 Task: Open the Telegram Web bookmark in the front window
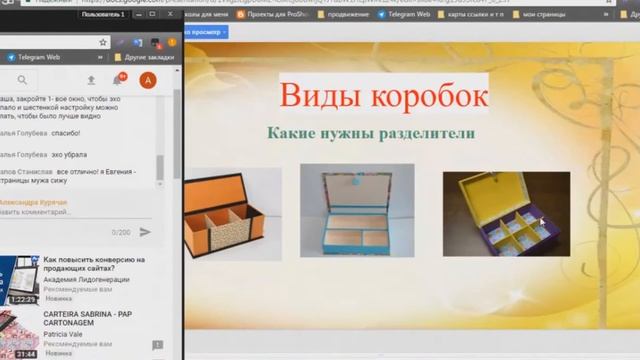tap(34, 58)
